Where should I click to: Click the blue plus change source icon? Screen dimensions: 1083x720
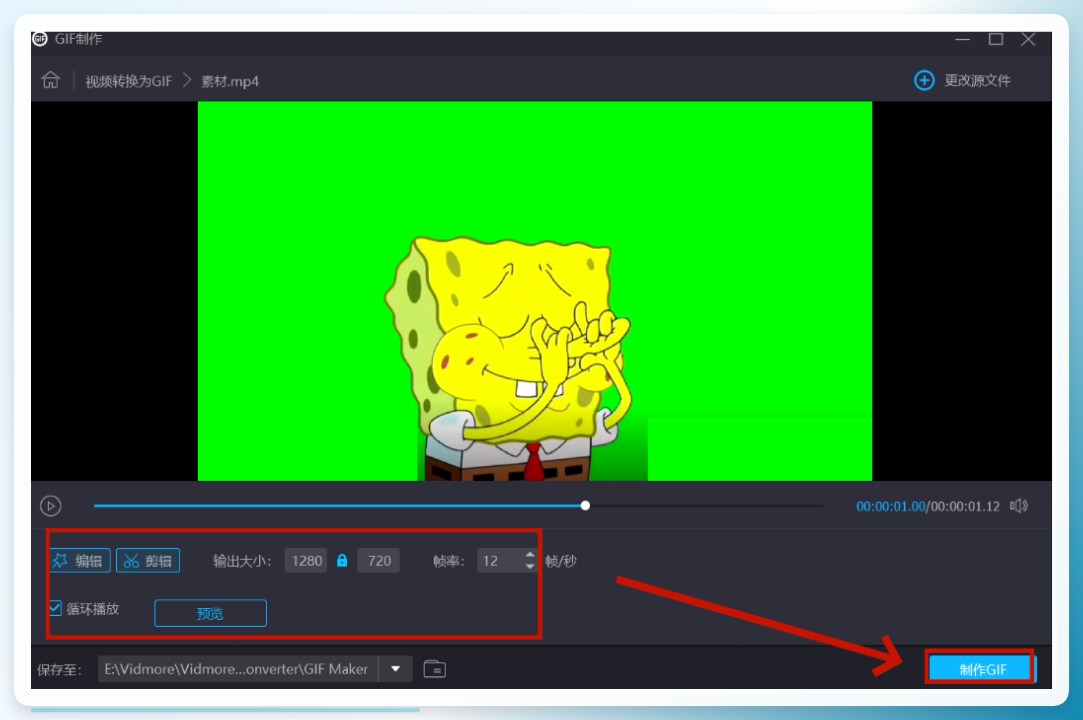coord(923,80)
